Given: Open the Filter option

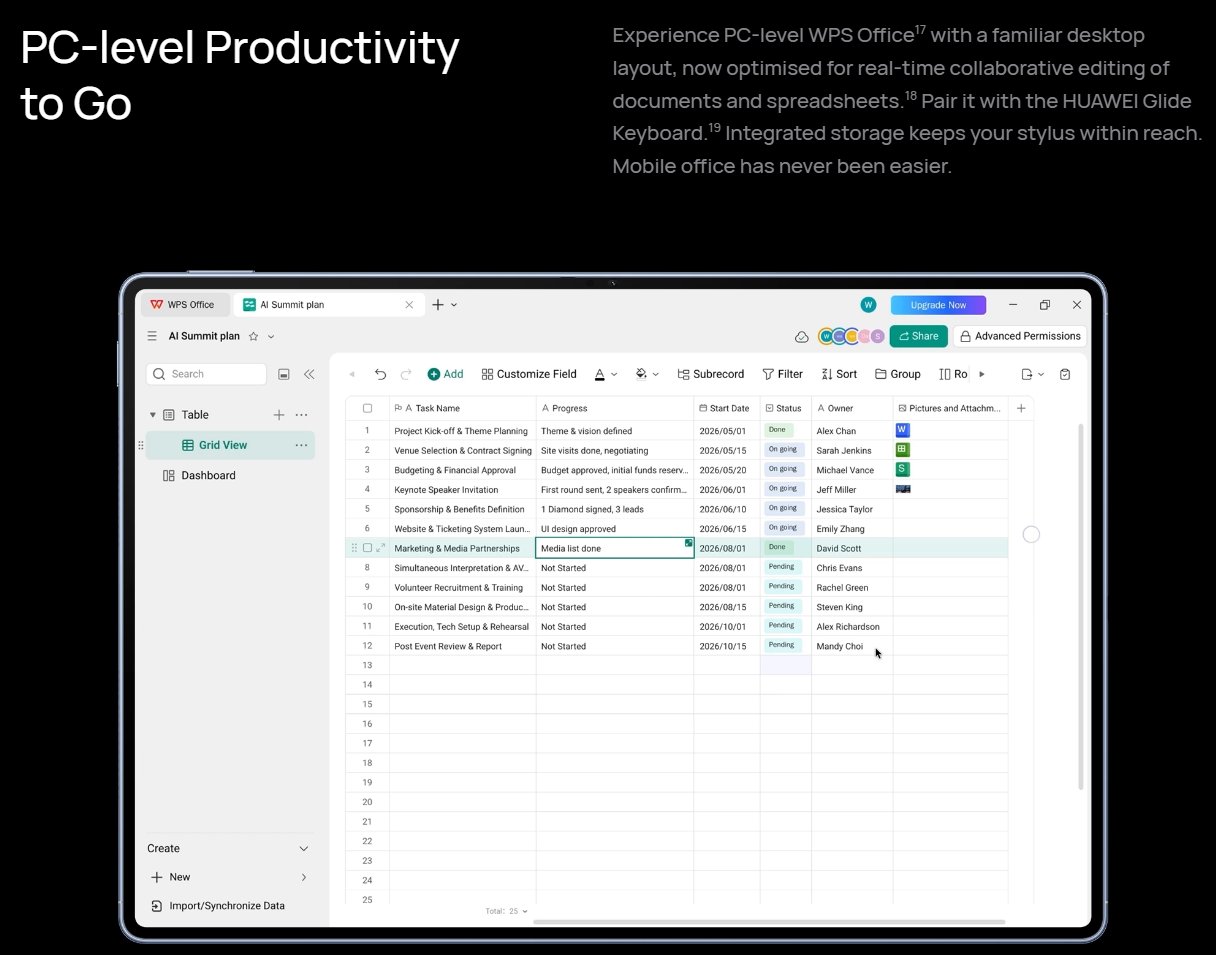Looking at the screenshot, I should tap(782, 374).
